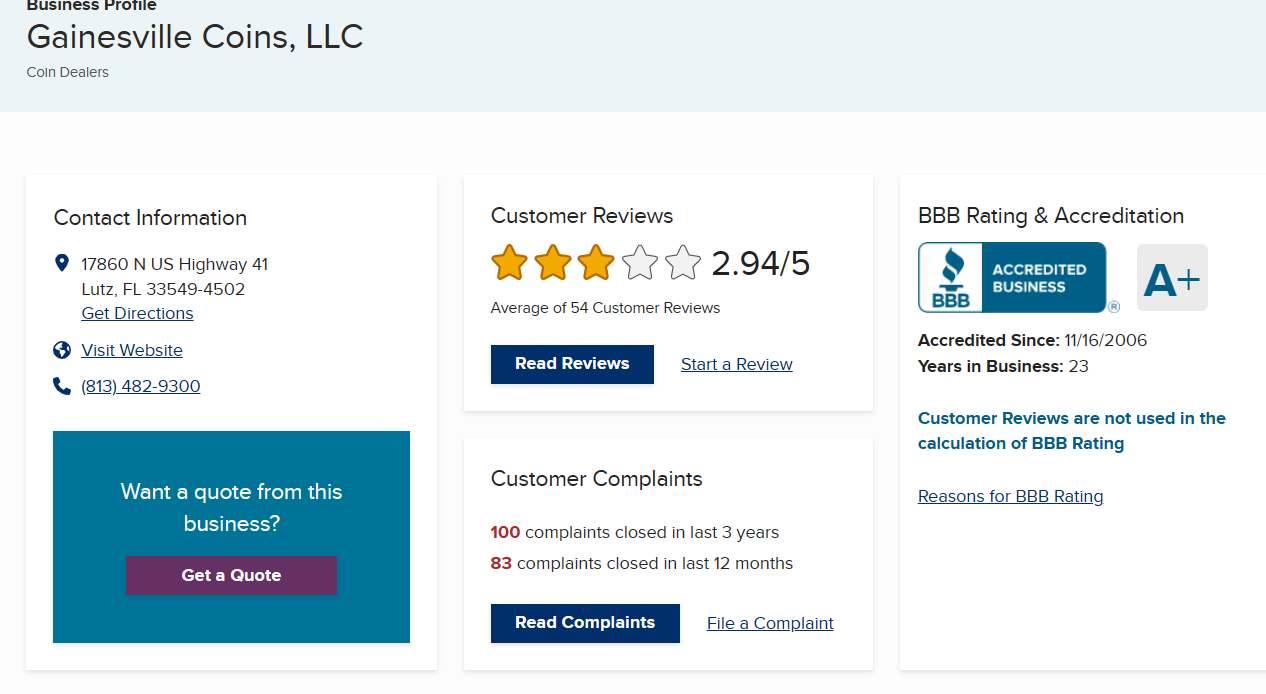The width and height of the screenshot is (1266, 694).
Task: Click the Gainesville Coins, LLC heading
Action: 195,37
